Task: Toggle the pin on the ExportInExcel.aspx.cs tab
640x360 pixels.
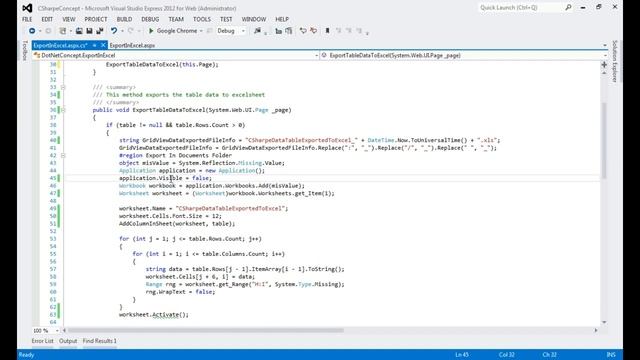Action: pyautogui.click(x=94, y=45)
